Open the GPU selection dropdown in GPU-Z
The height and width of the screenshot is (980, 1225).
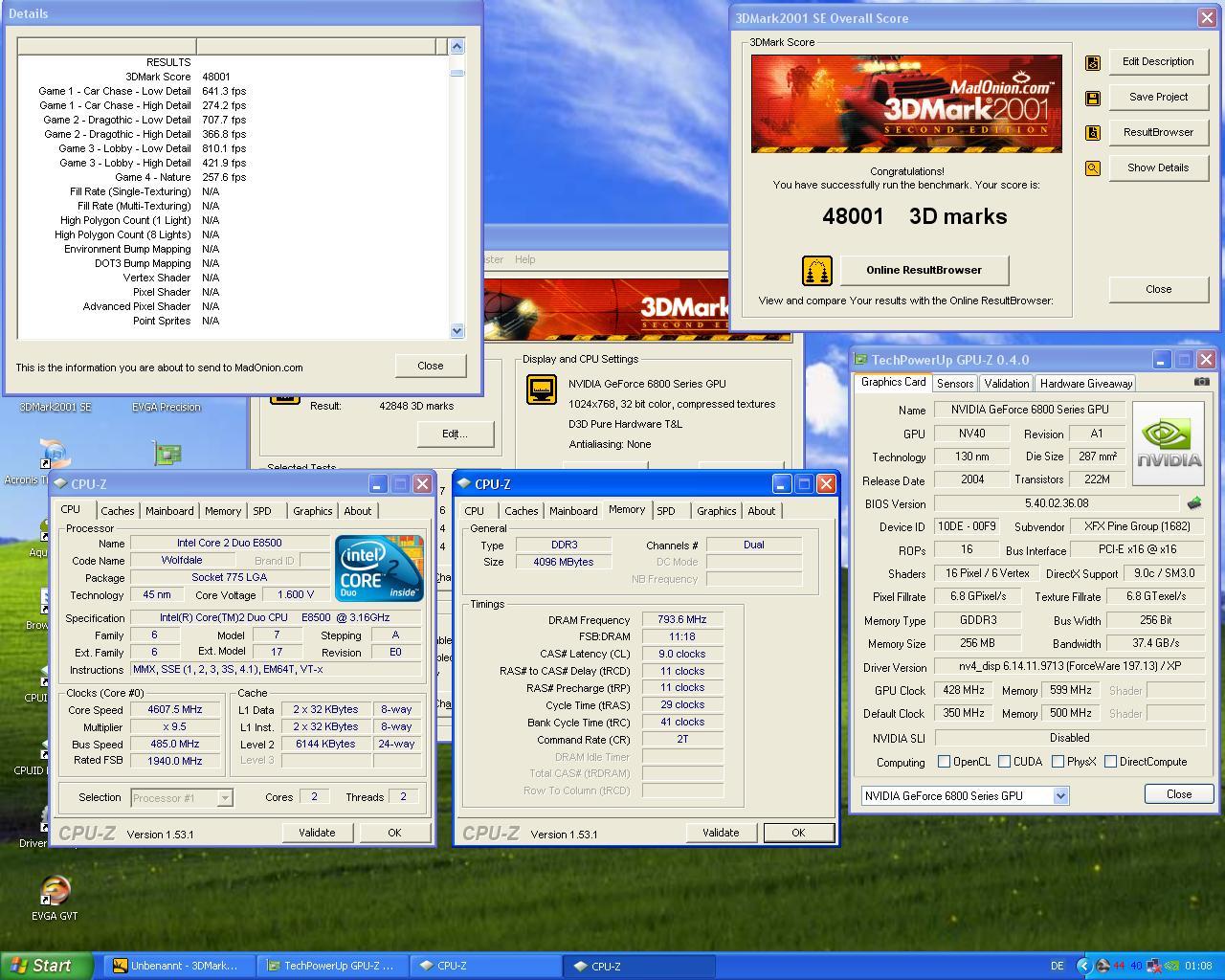(x=1060, y=796)
